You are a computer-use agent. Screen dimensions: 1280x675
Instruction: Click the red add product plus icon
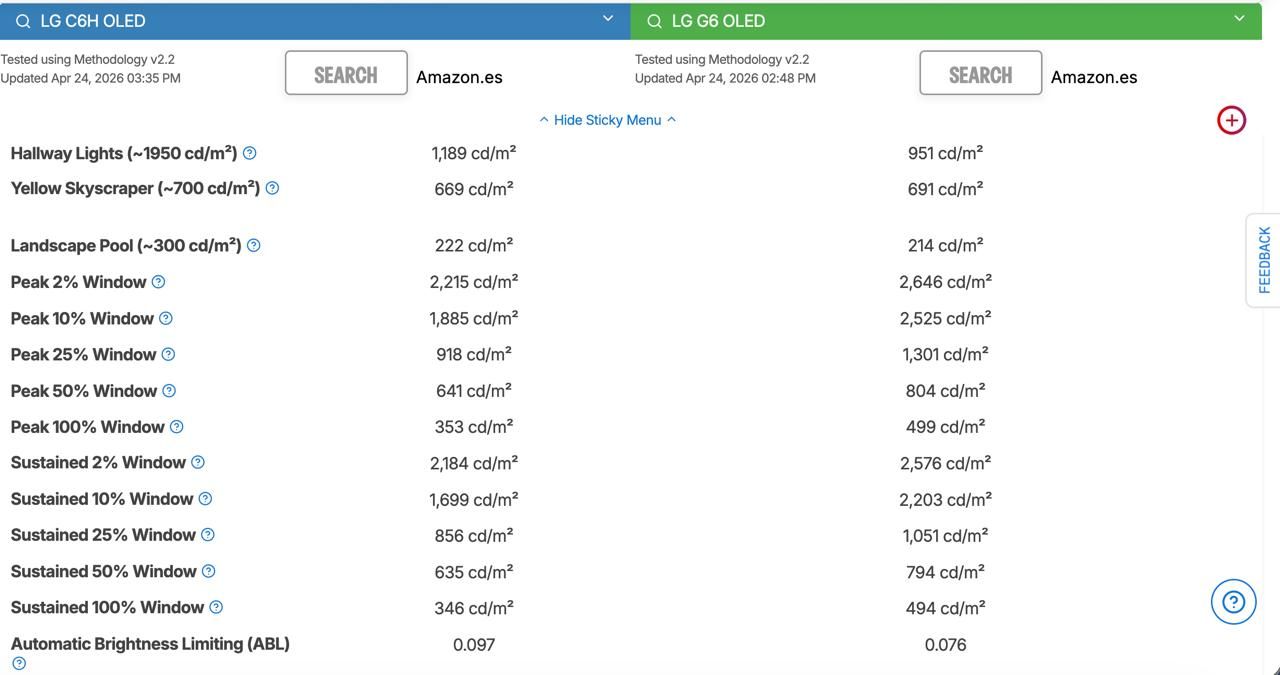(x=1231, y=120)
